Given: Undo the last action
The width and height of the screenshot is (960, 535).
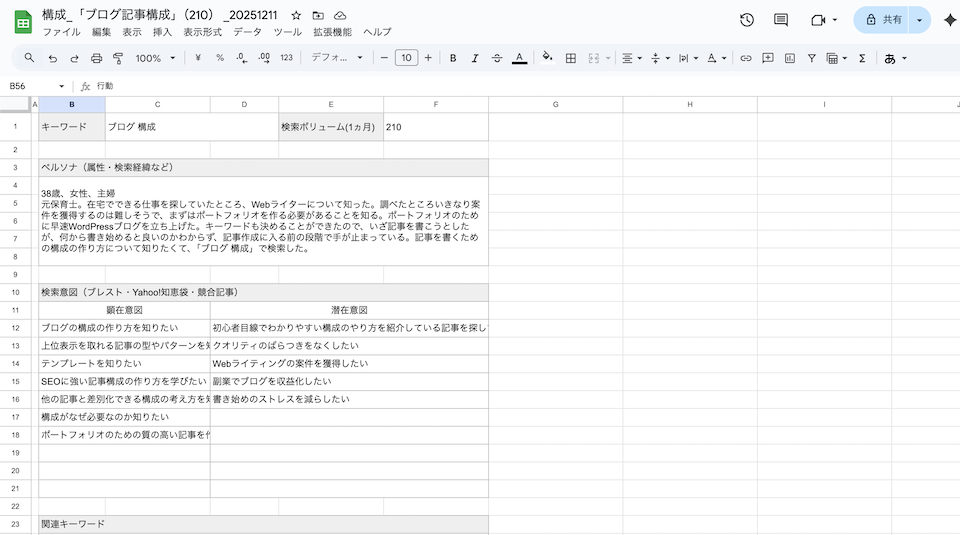Looking at the screenshot, I should (53, 58).
